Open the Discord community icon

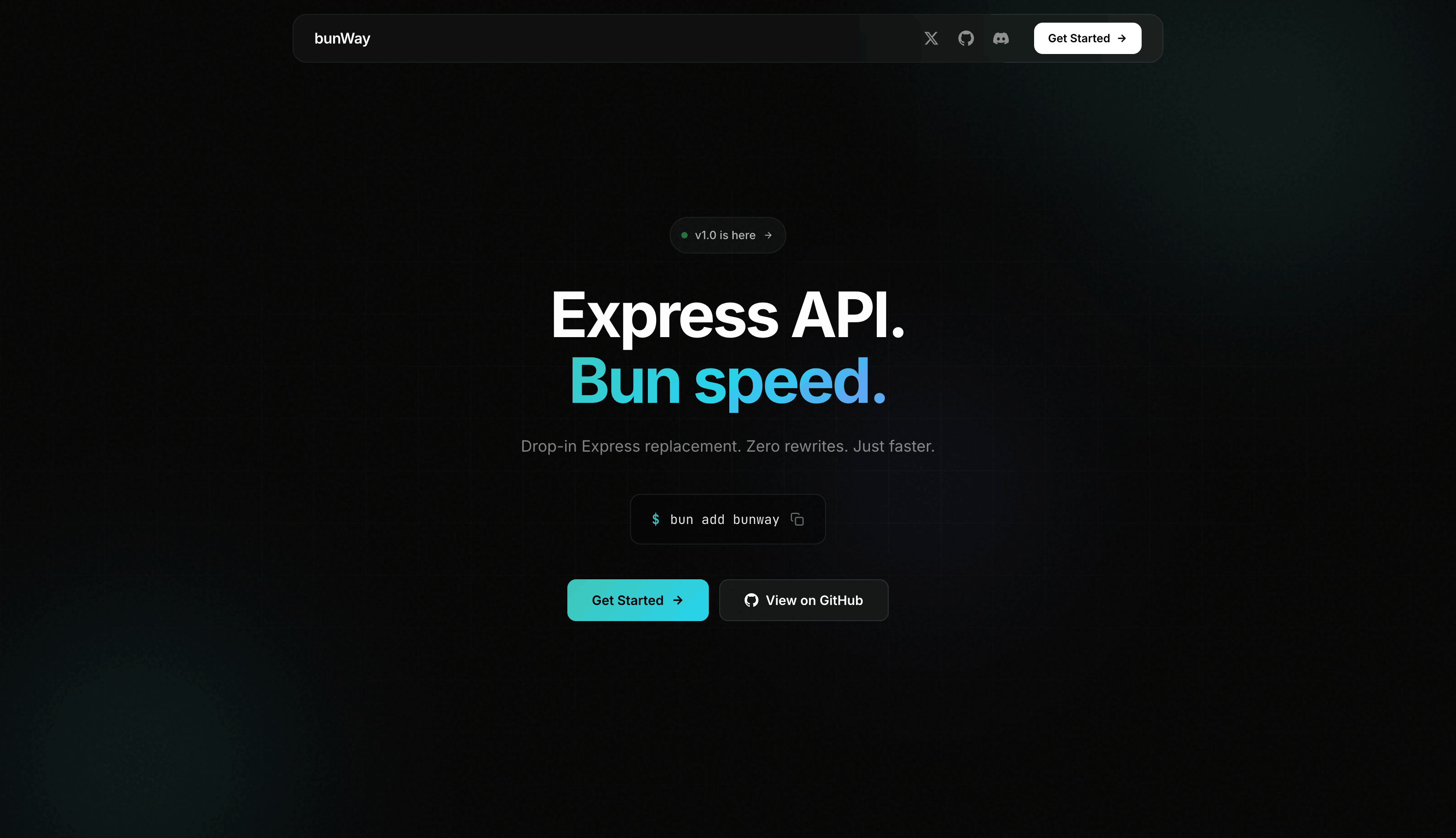[x=1001, y=38]
